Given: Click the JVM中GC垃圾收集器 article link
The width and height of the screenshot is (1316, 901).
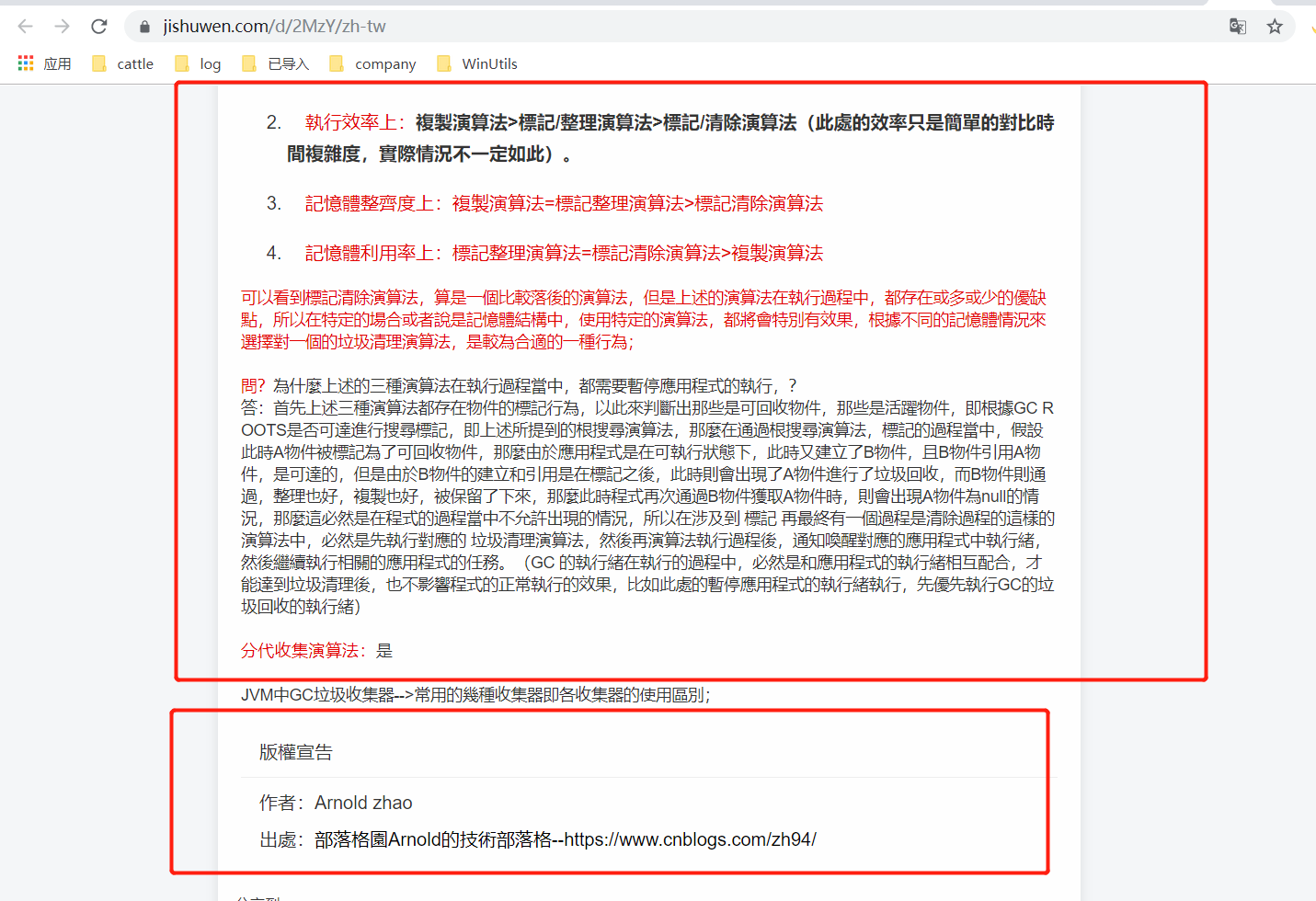Looking at the screenshot, I should point(475,695).
